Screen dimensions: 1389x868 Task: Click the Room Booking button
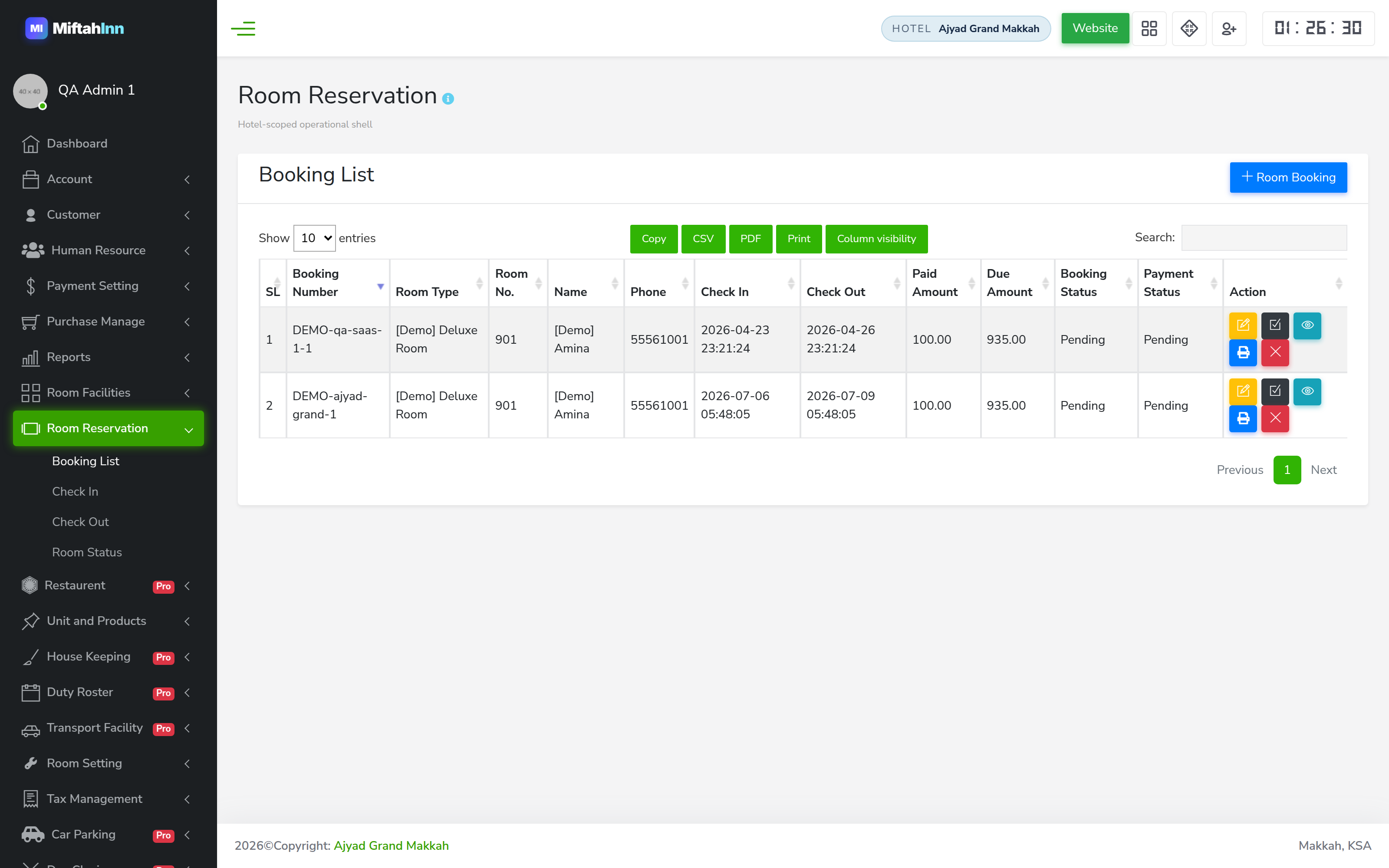(1288, 178)
